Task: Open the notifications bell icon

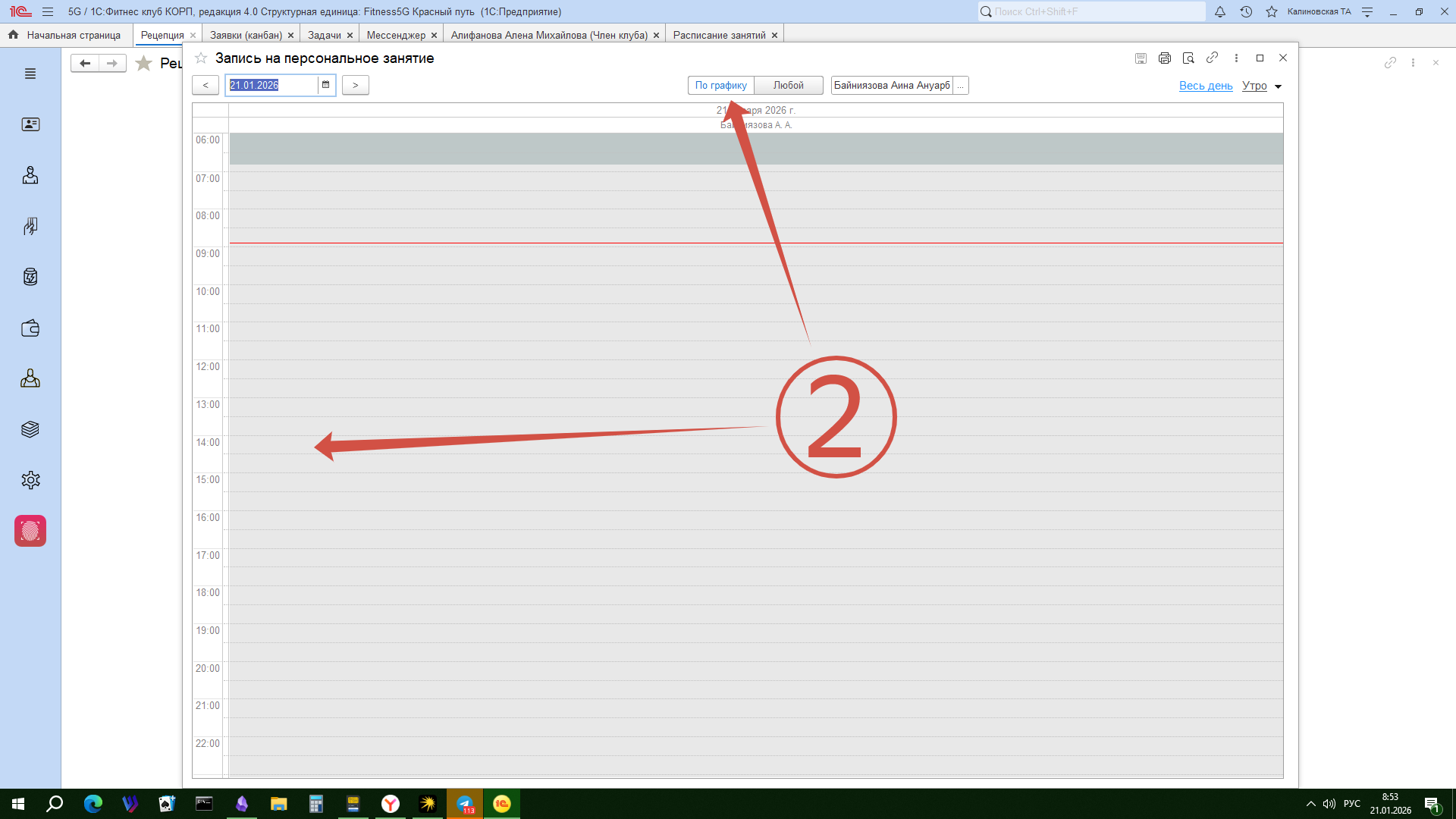Action: [1220, 11]
